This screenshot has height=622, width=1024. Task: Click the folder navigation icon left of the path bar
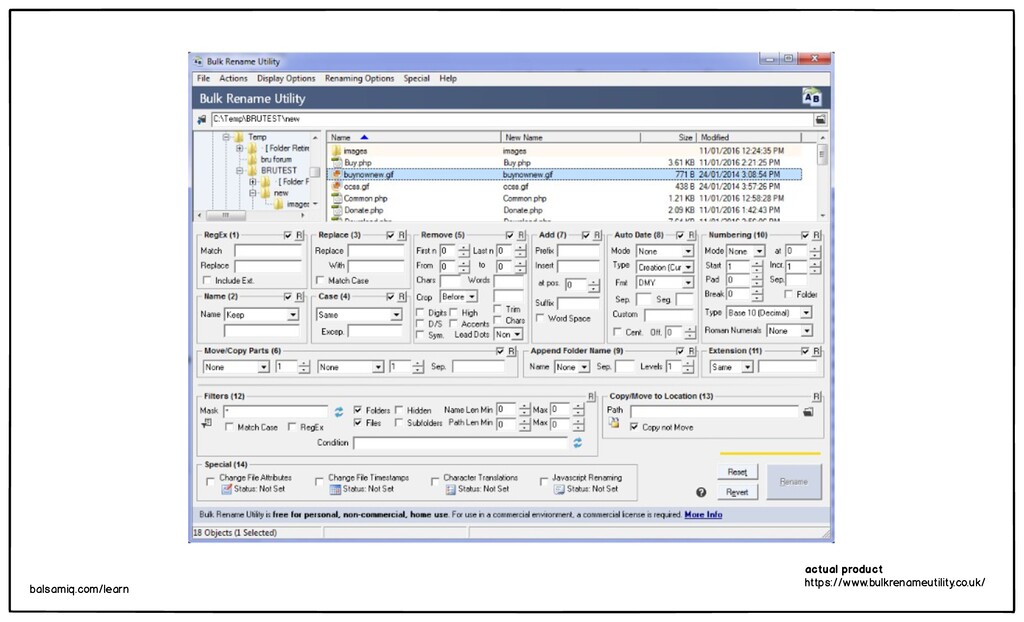pyautogui.click(x=202, y=120)
